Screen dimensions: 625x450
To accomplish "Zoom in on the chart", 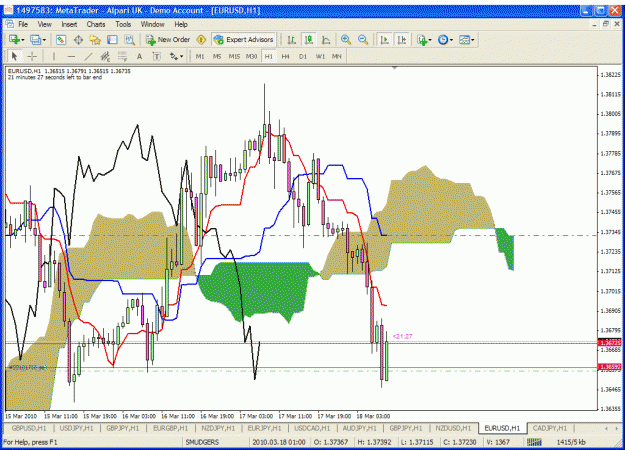I will tap(346, 40).
